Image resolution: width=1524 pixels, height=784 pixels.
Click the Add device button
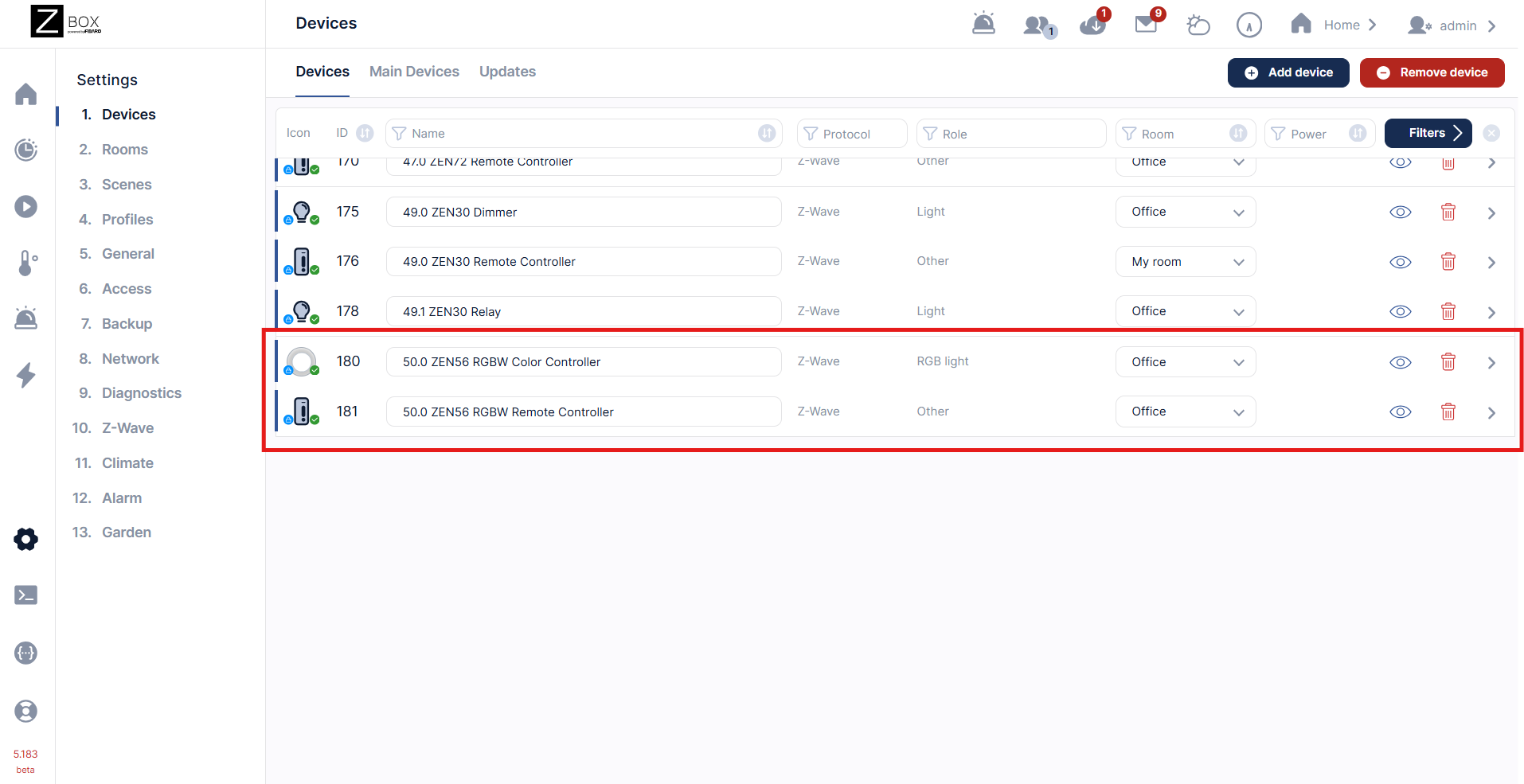coord(1288,72)
